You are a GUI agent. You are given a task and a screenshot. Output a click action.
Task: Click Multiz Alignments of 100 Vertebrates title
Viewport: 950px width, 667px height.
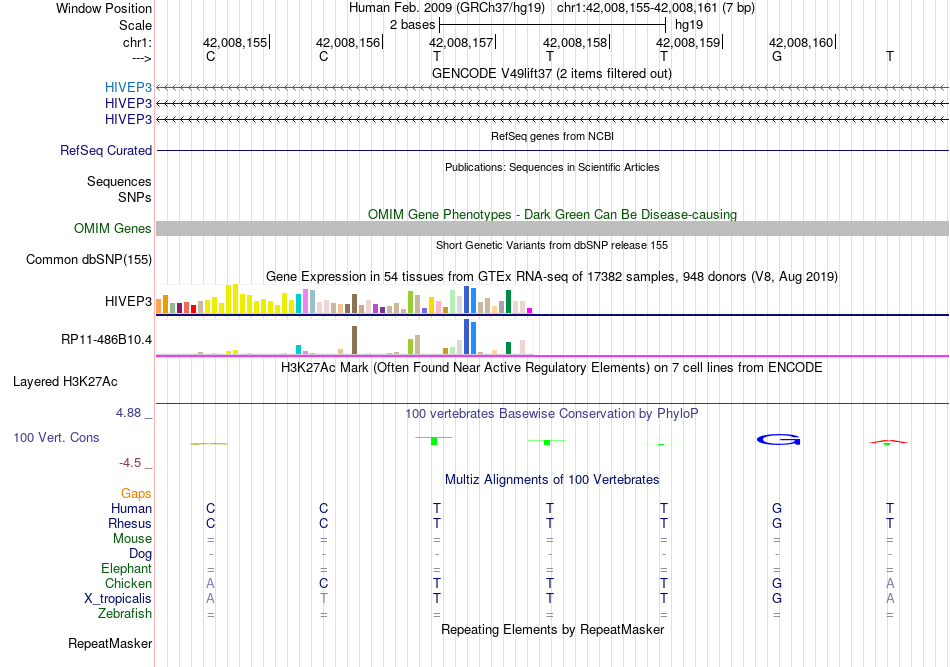coord(552,480)
